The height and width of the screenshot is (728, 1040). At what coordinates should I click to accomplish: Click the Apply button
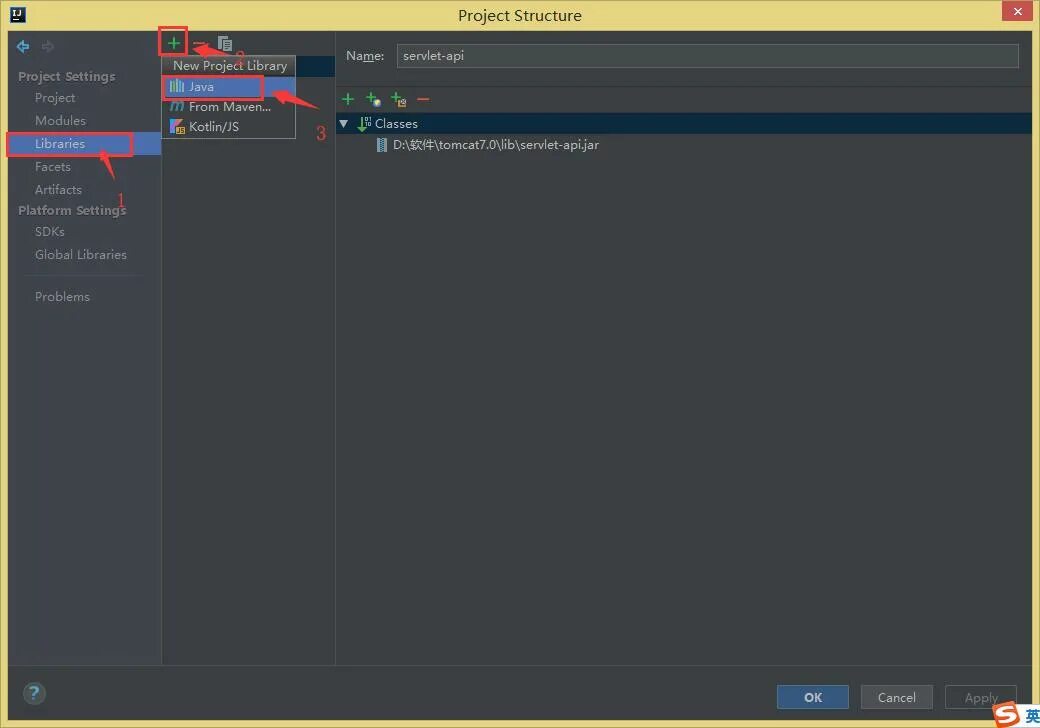click(981, 698)
